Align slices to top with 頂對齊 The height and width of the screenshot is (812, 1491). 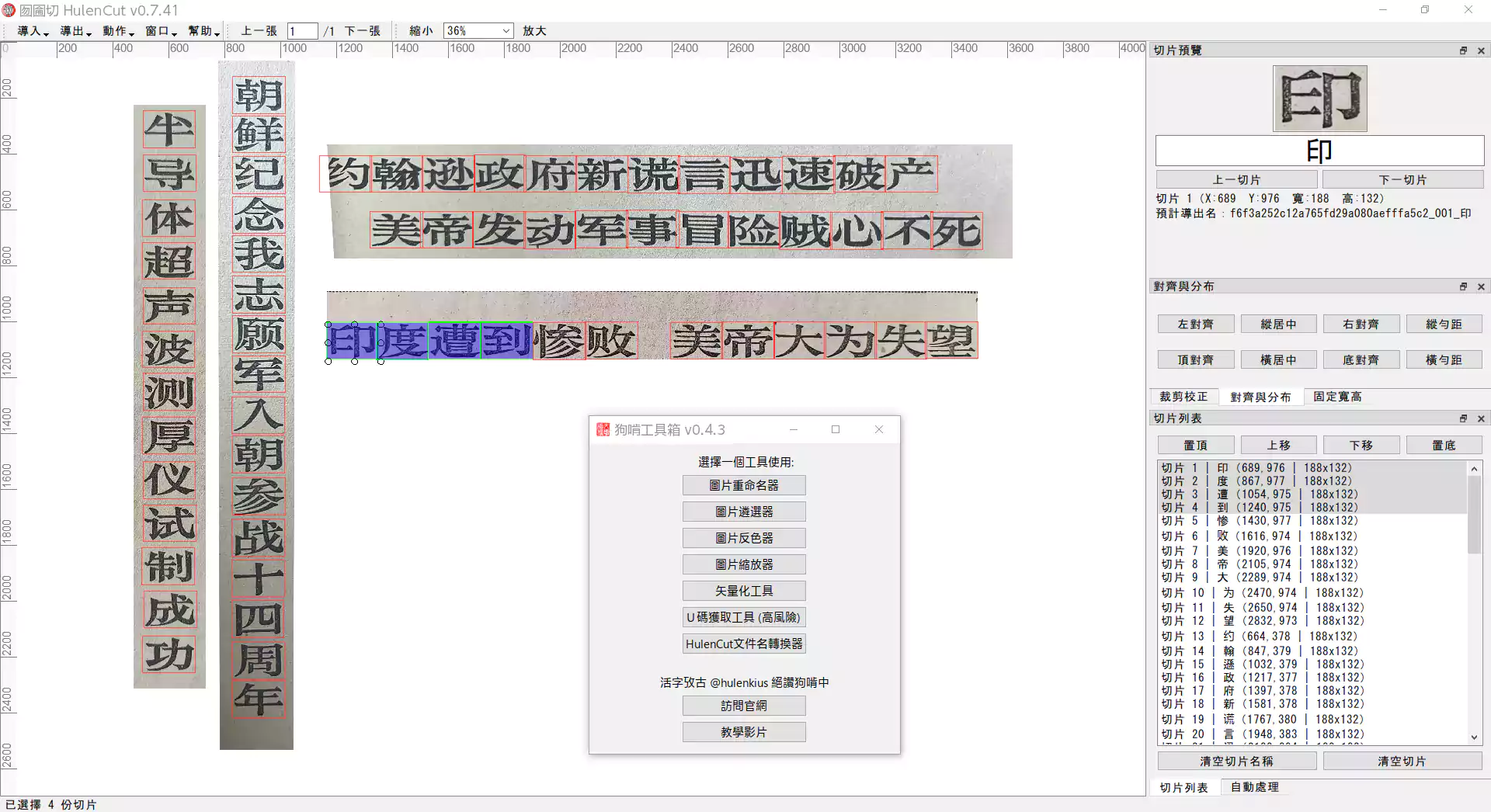pos(1196,360)
